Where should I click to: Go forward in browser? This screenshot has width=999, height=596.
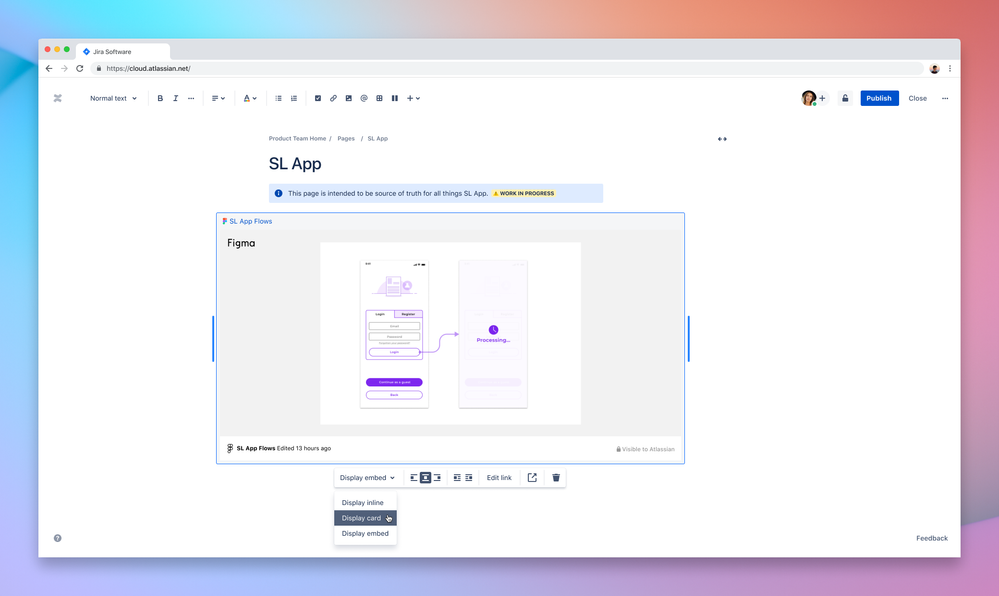64,68
